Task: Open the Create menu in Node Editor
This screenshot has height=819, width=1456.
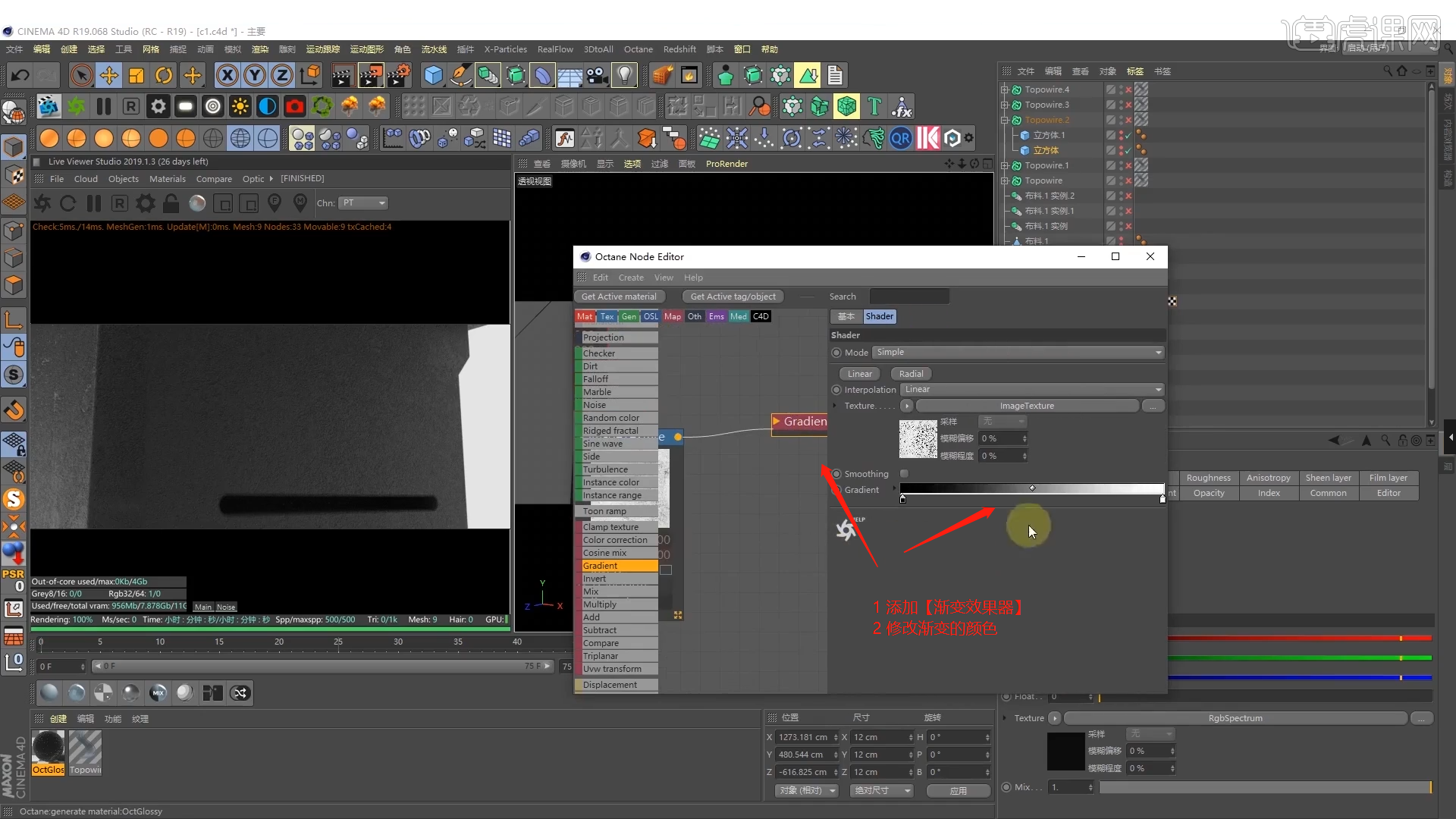Action: click(x=631, y=278)
